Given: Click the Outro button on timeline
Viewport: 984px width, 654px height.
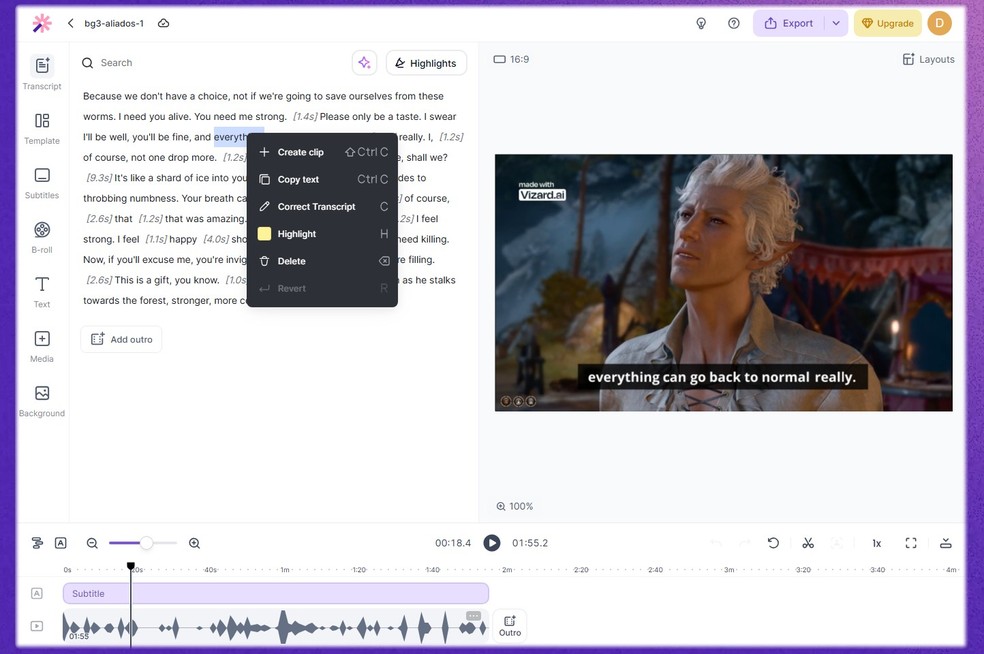Looking at the screenshot, I should pos(510,626).
